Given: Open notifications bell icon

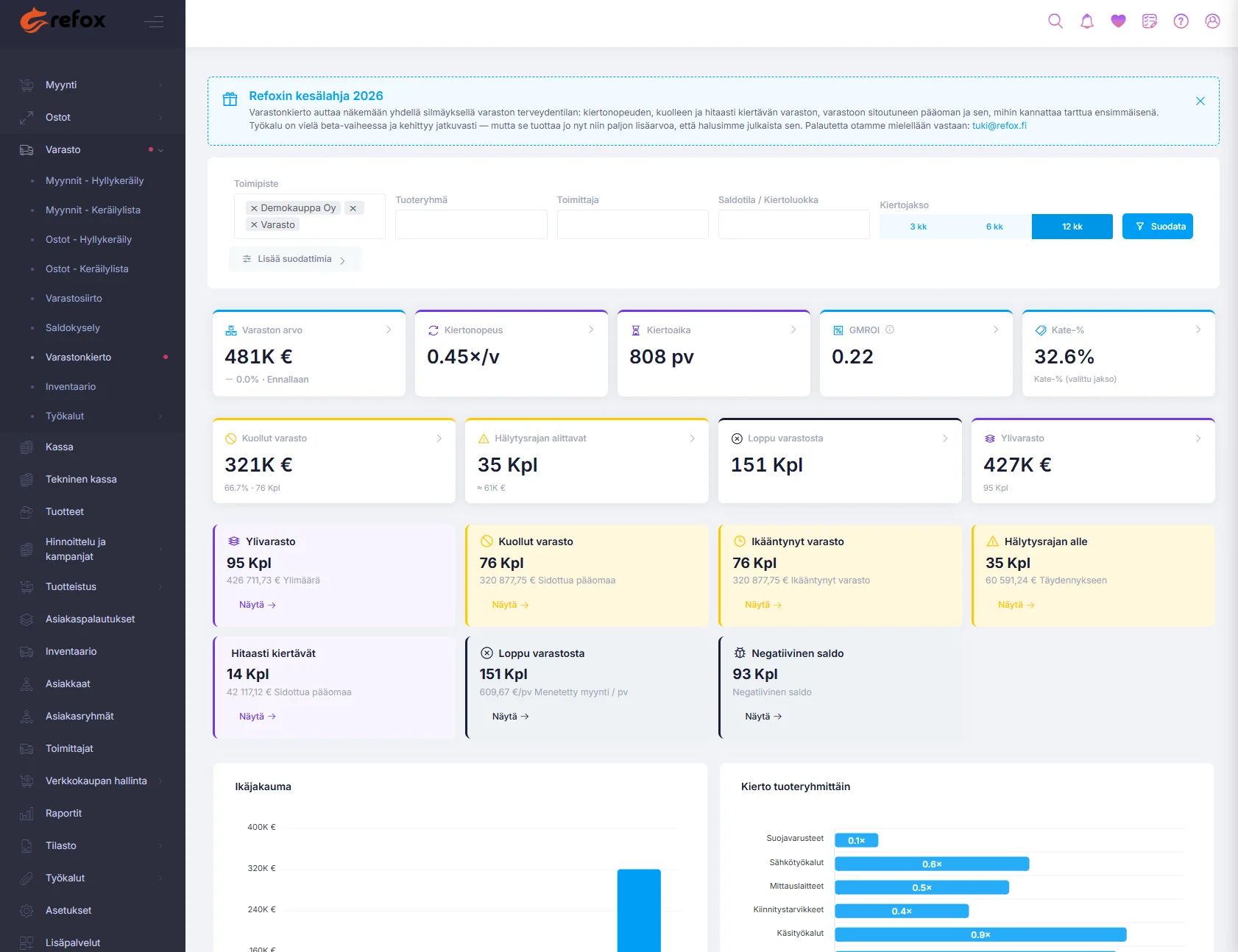Looking at the screenshot, I should (x=1087, y=21).
